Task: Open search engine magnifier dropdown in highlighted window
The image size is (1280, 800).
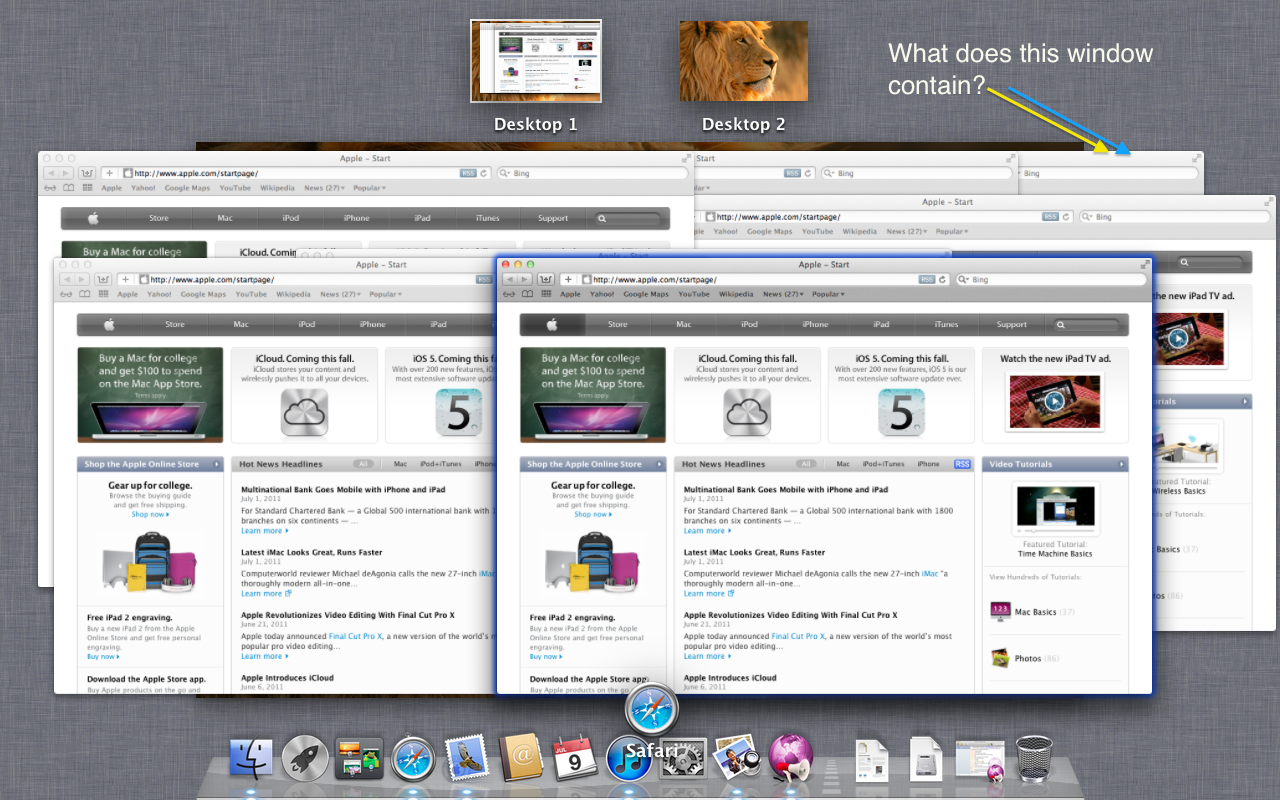Action: [x=965, y=280]
